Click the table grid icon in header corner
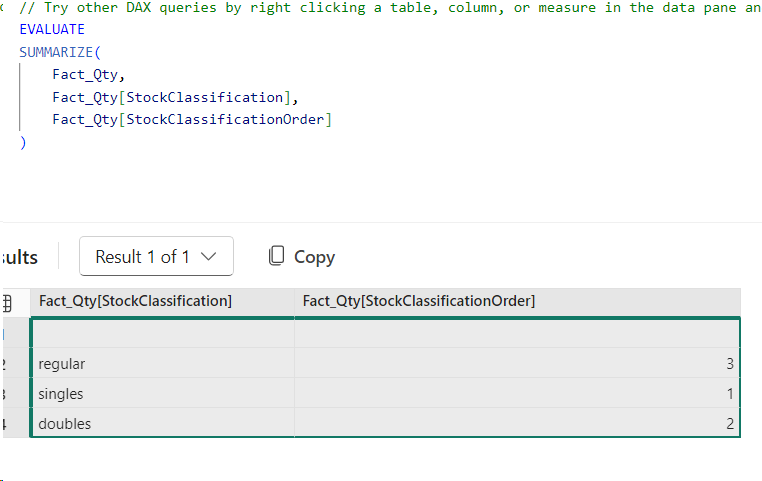Screen dimensions: 762x481 [x=7, y=303]
